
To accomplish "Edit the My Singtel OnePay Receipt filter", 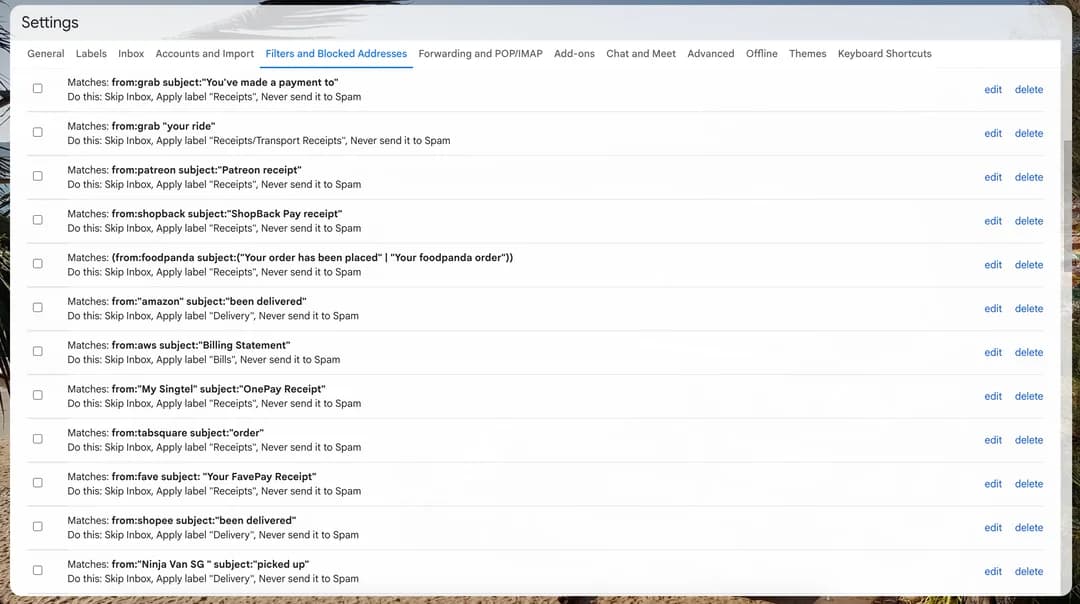I will (992, 395).
